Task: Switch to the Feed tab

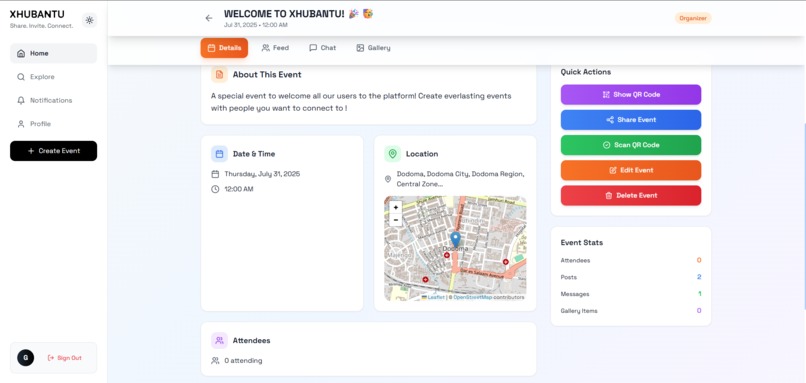Action: tap(275, 48)
